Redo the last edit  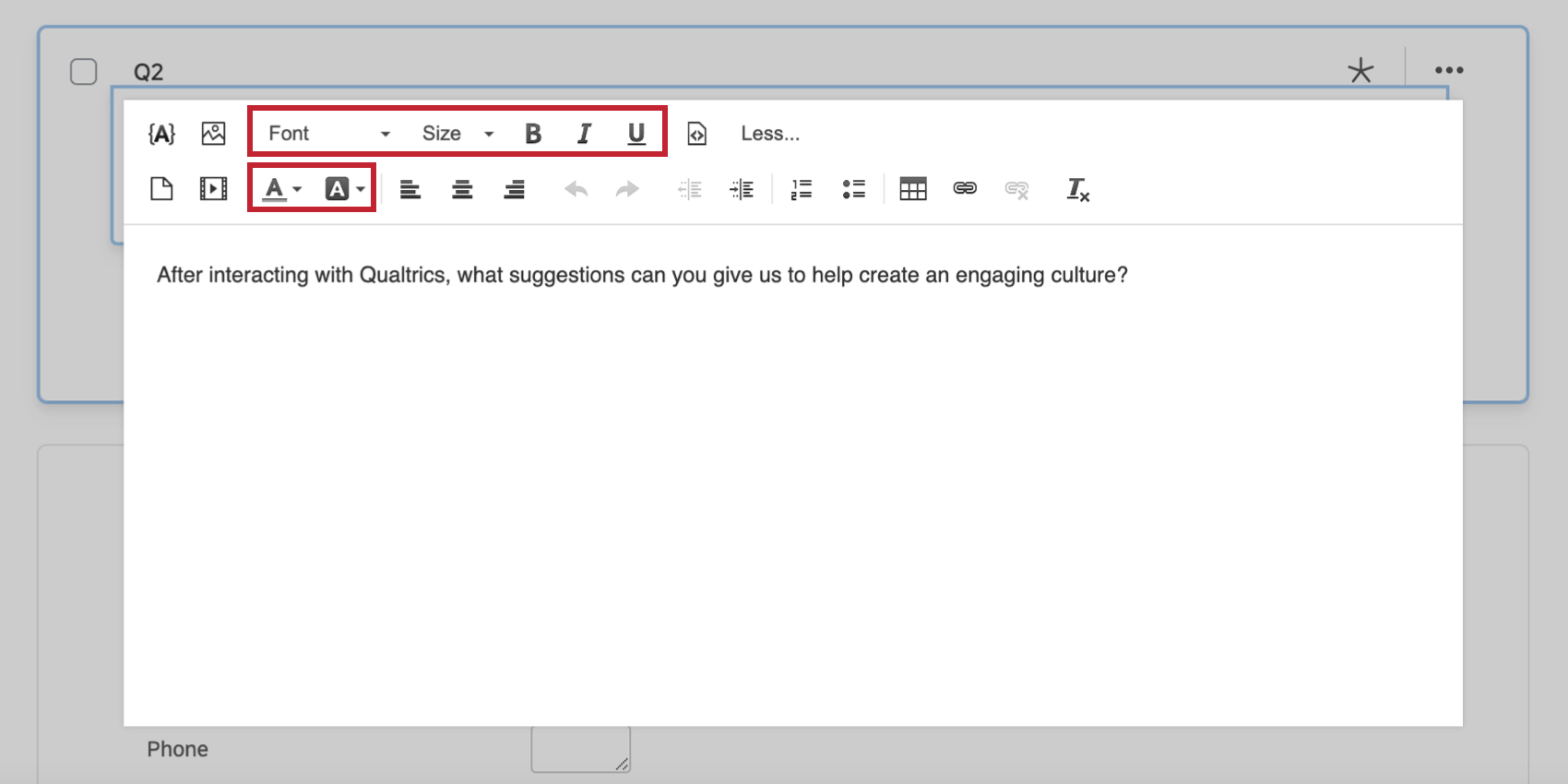tap(627, 189)
